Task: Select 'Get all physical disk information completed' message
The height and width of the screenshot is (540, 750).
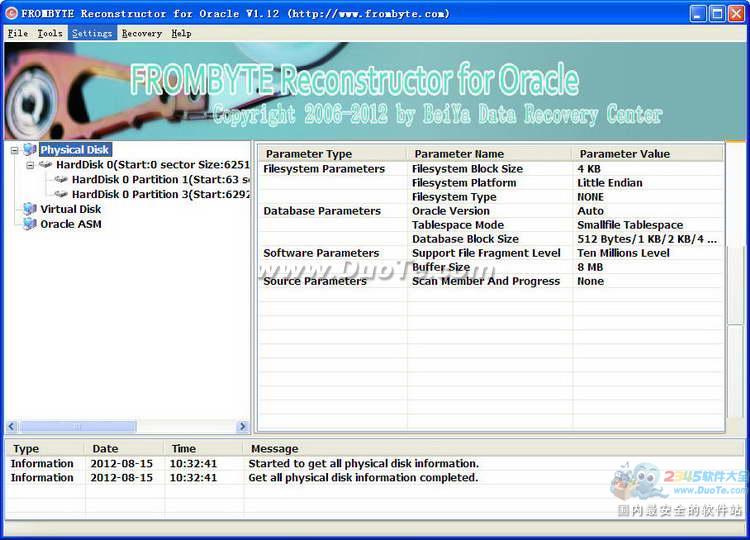Action: click(x=363, y=477)
